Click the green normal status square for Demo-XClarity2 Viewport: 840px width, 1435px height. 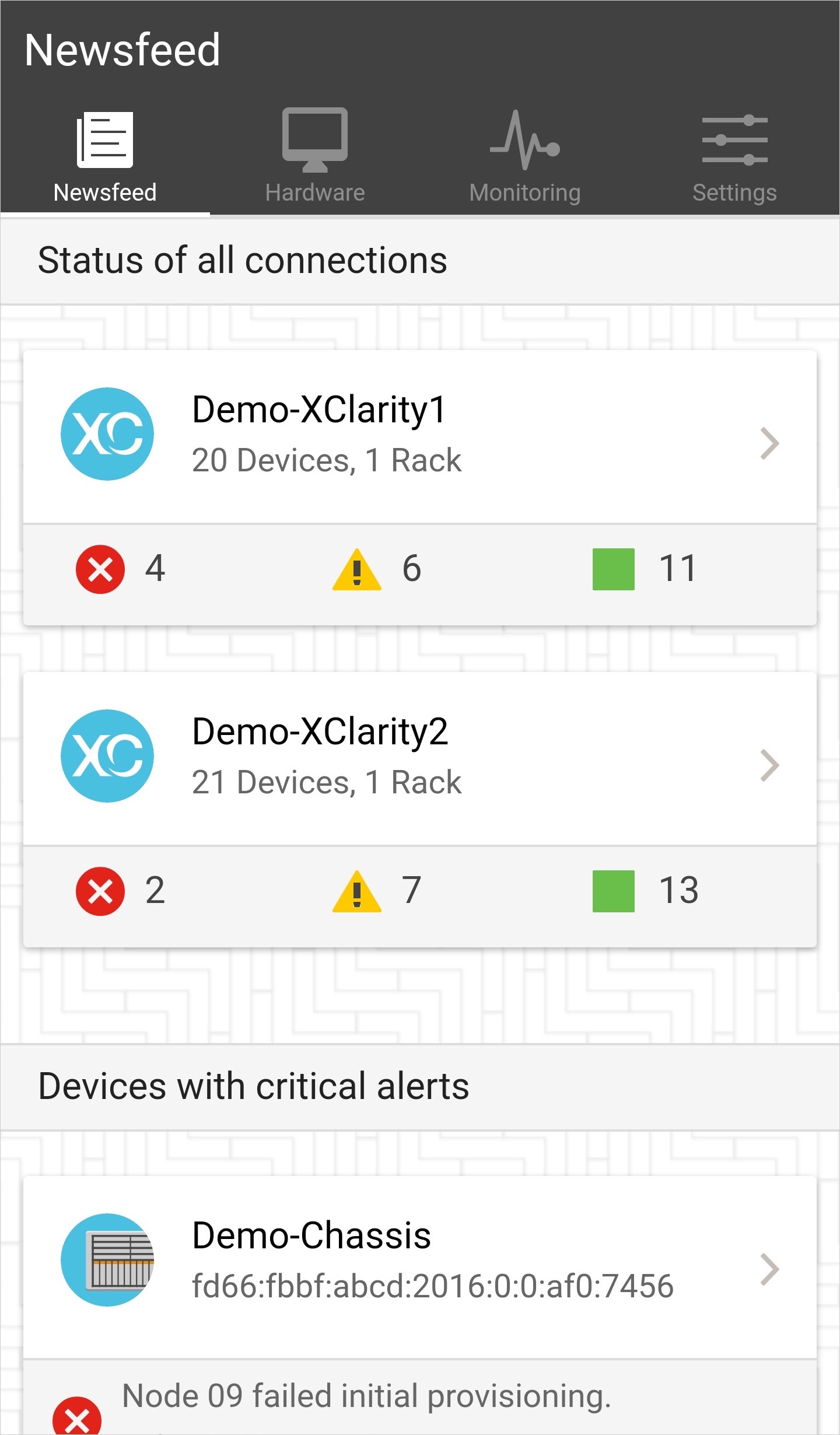(x=614, y=891)
